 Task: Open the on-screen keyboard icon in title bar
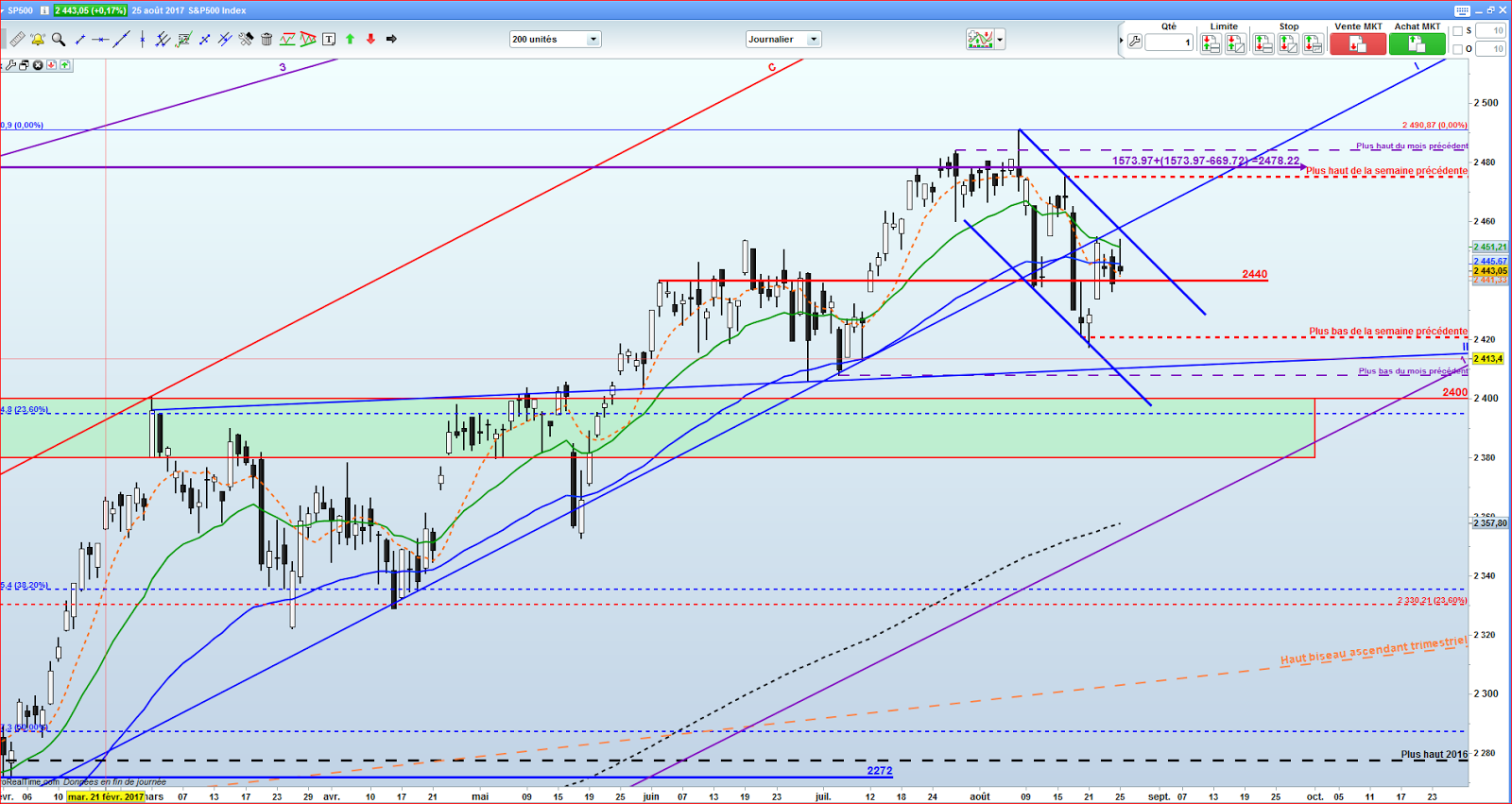(1462, 10)
